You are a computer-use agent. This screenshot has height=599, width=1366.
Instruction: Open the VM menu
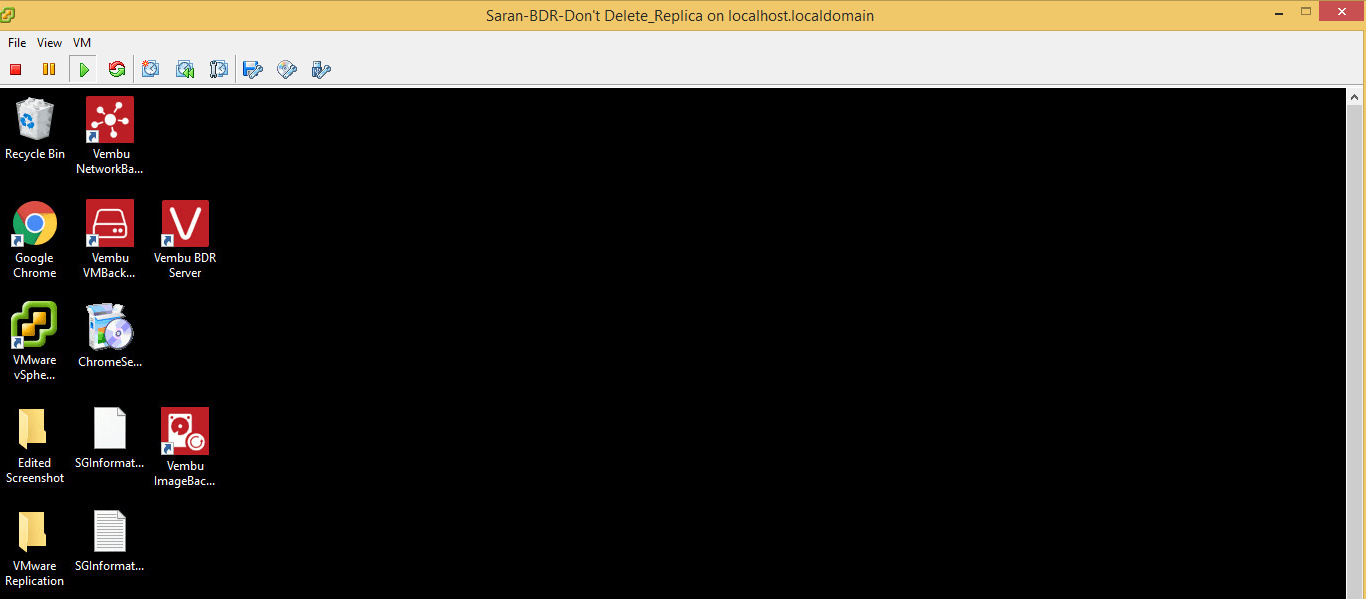coord(82,43)
